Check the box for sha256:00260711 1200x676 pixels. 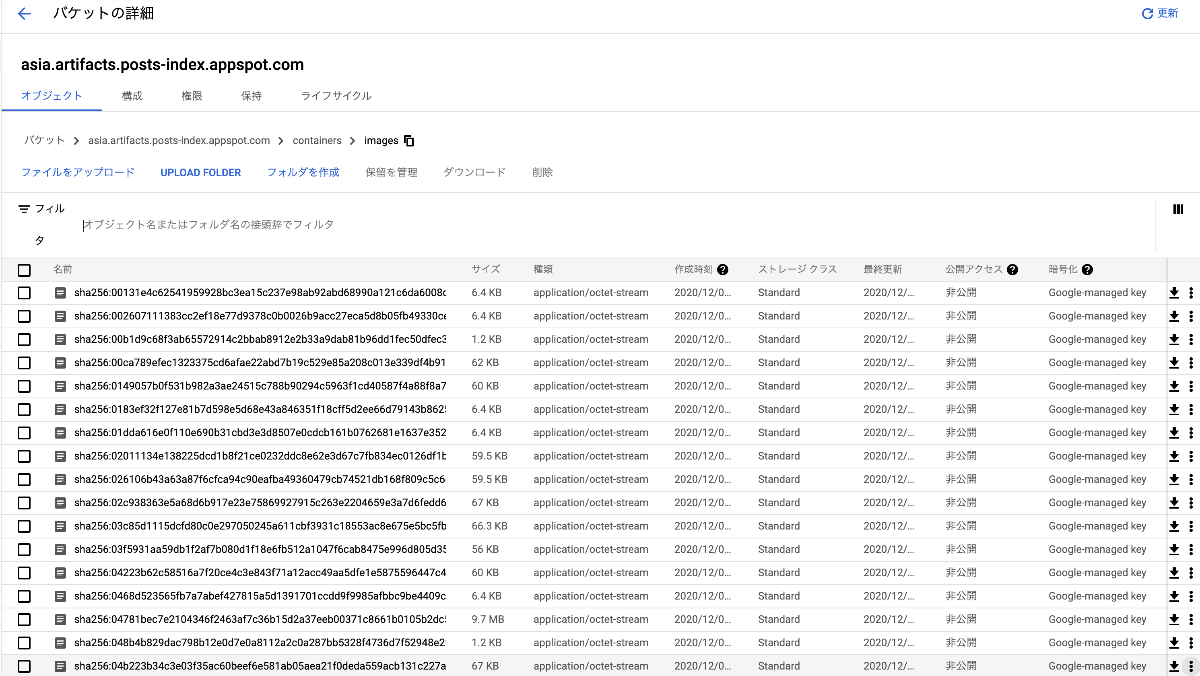[25, 316]
